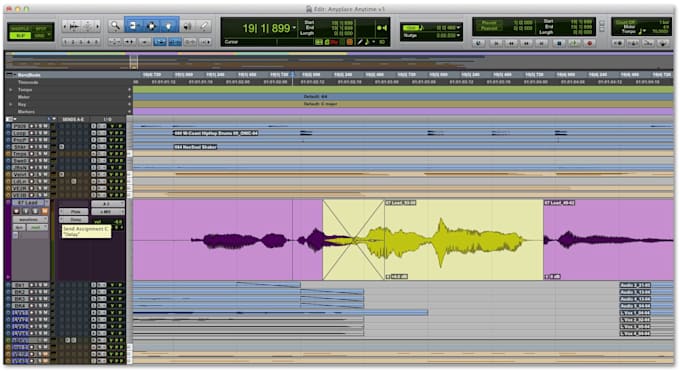Click the crossfade on the ET Lead track

click(353, 240)
